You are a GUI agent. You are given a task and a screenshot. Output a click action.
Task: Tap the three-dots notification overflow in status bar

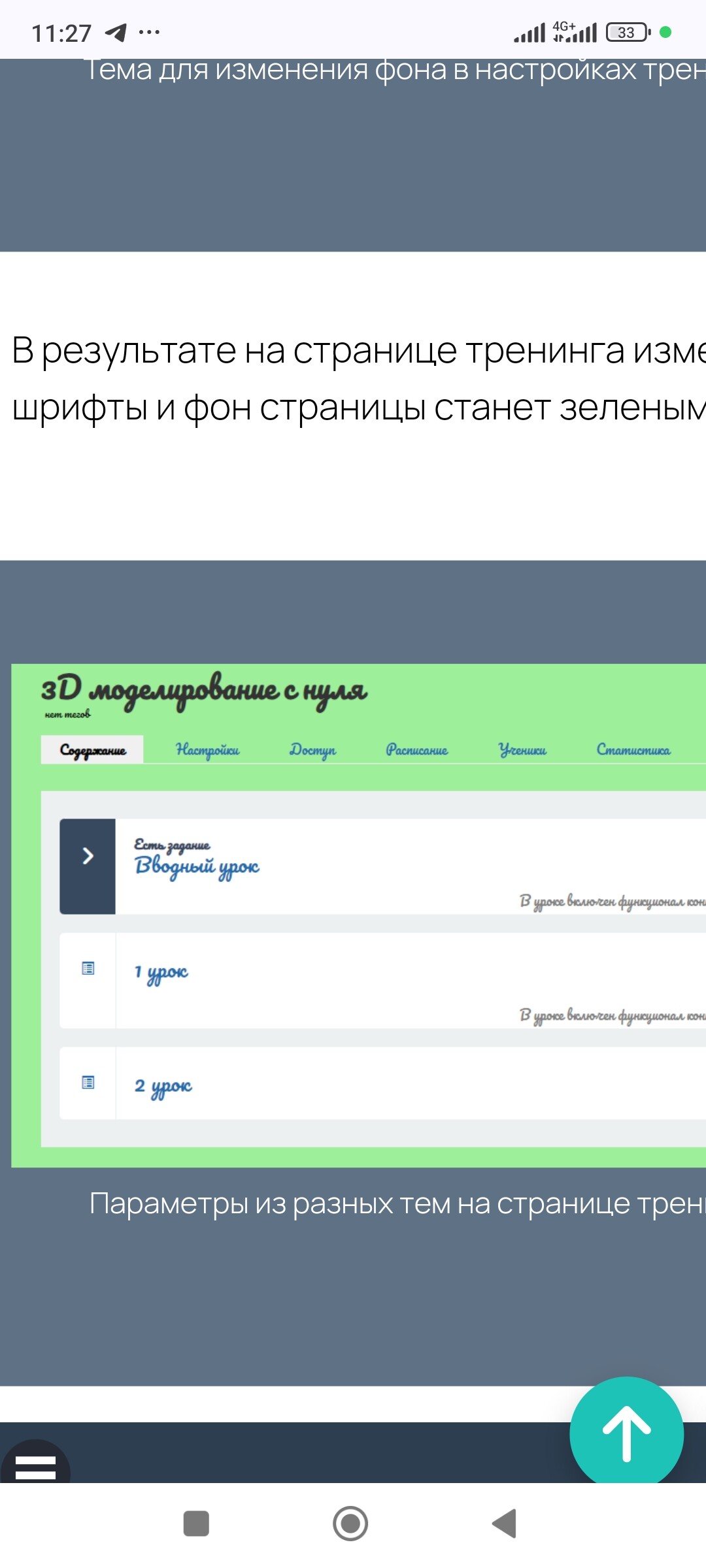[x=149, y=32]
